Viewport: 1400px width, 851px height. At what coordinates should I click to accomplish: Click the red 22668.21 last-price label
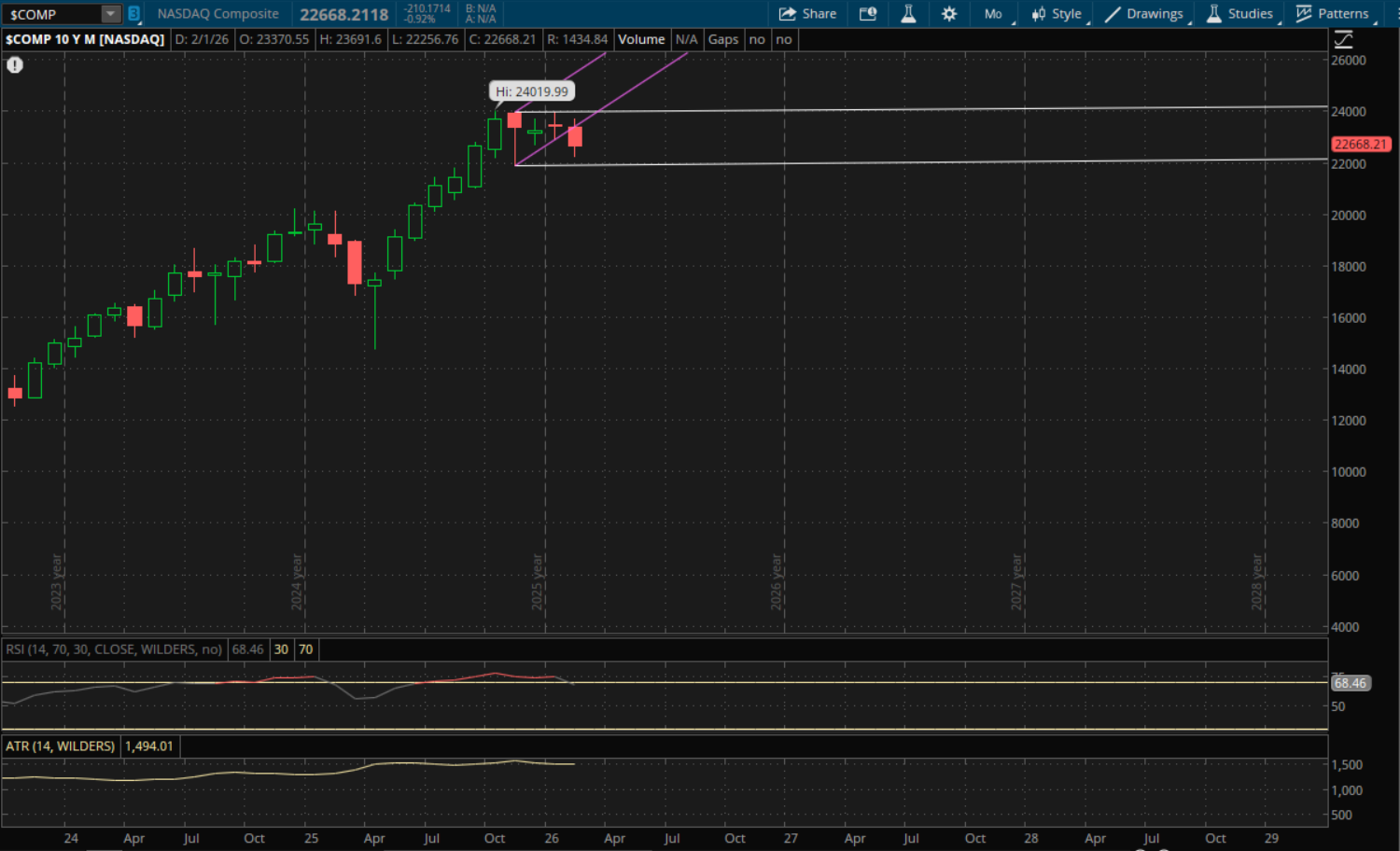[x=1360, y=144]
